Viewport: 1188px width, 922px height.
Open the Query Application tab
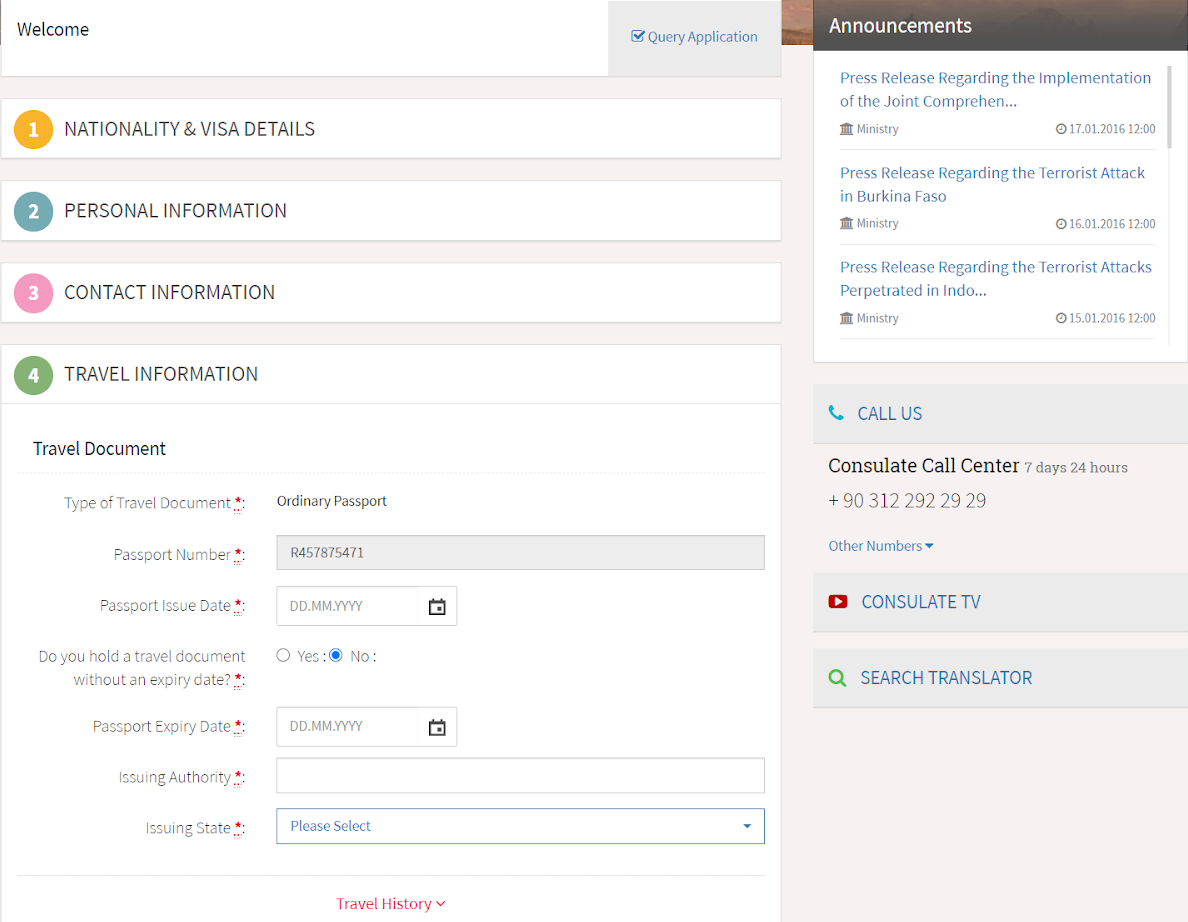pyautogui.click(x=694, y=36)
